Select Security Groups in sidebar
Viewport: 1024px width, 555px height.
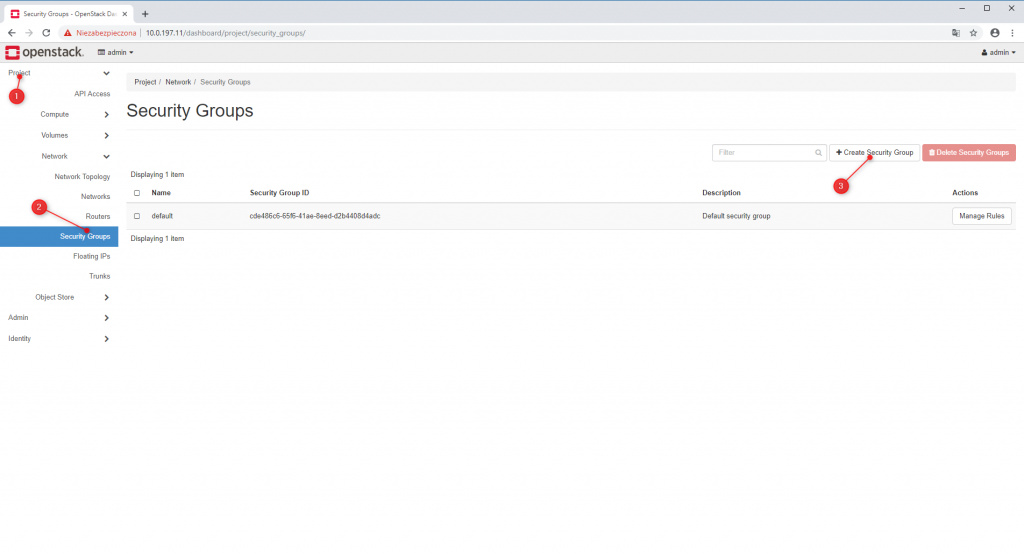[59, 236]
